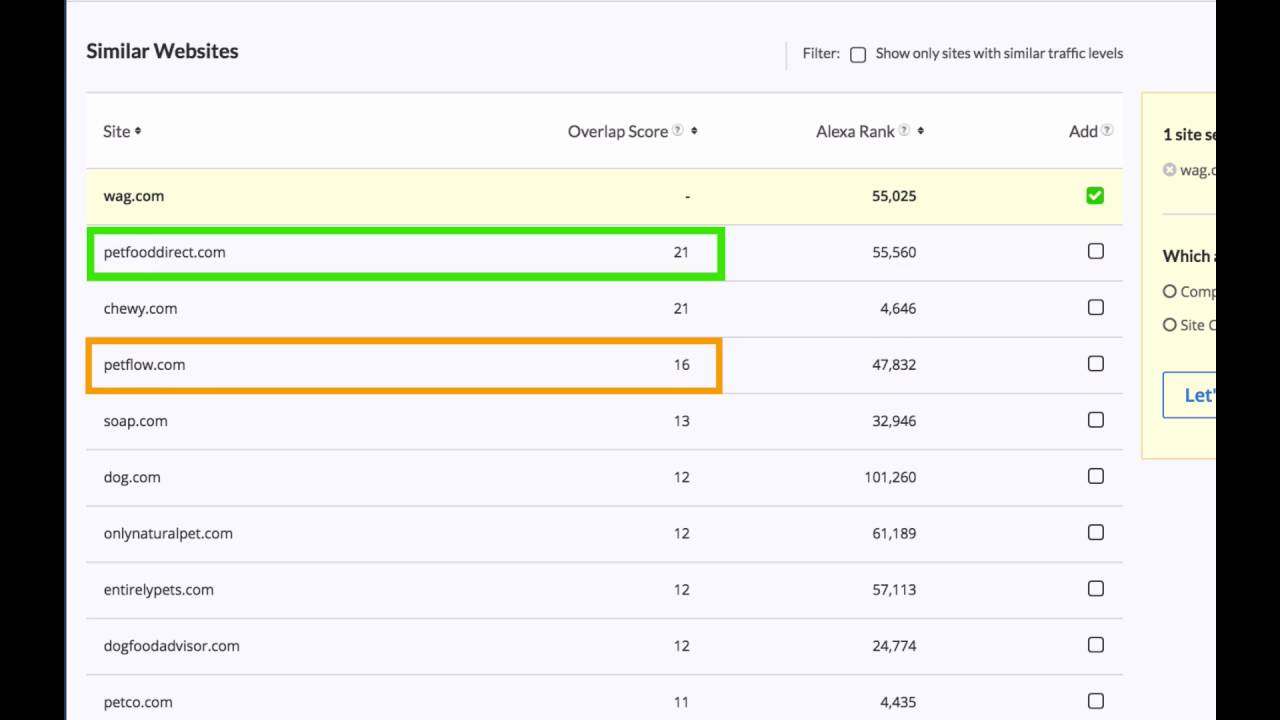Click petfooddirect.com site name
The width and height of the screenshot is (1280, 720).
pos(165,252)
